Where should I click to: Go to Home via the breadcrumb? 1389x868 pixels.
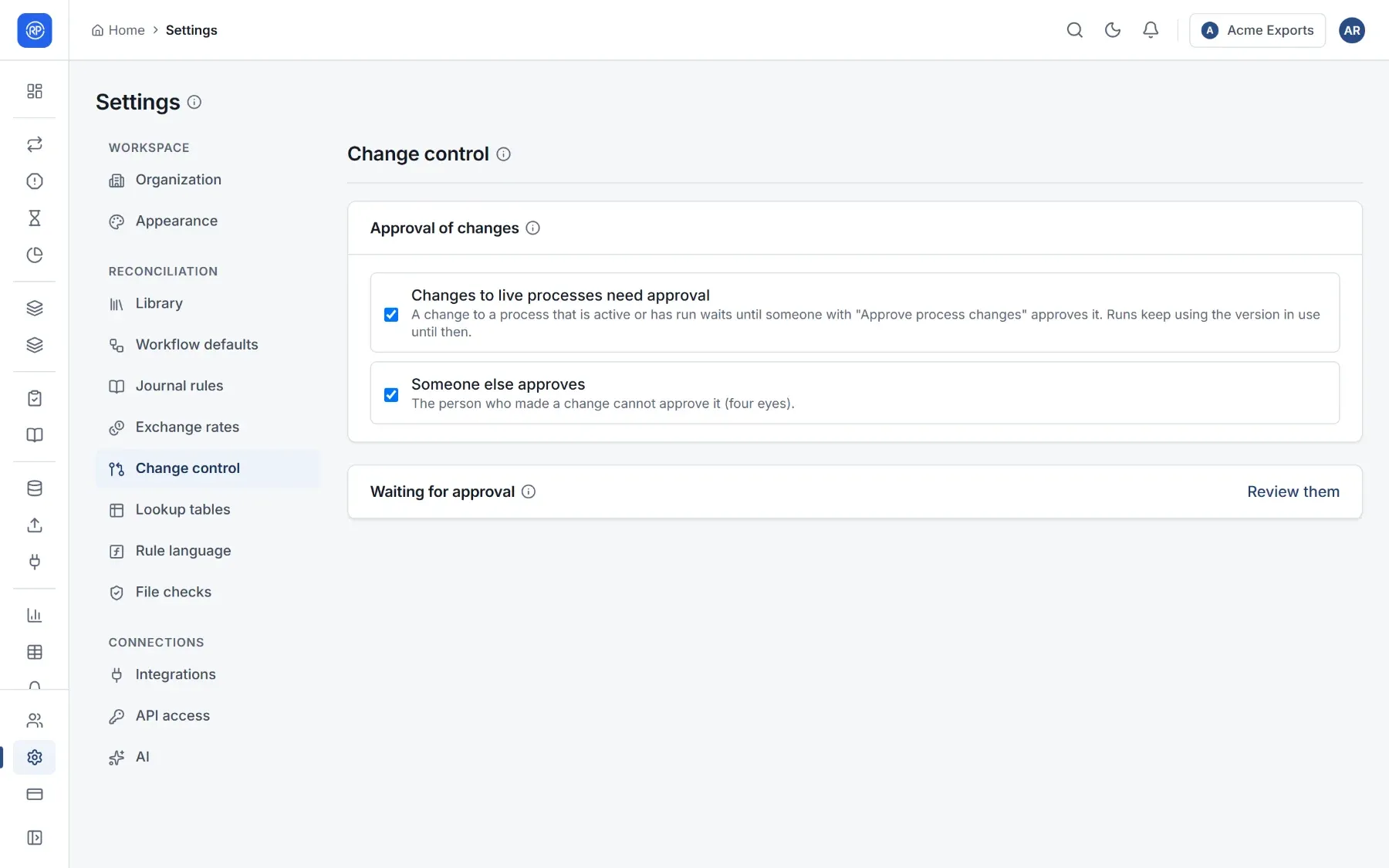[118, 30]
